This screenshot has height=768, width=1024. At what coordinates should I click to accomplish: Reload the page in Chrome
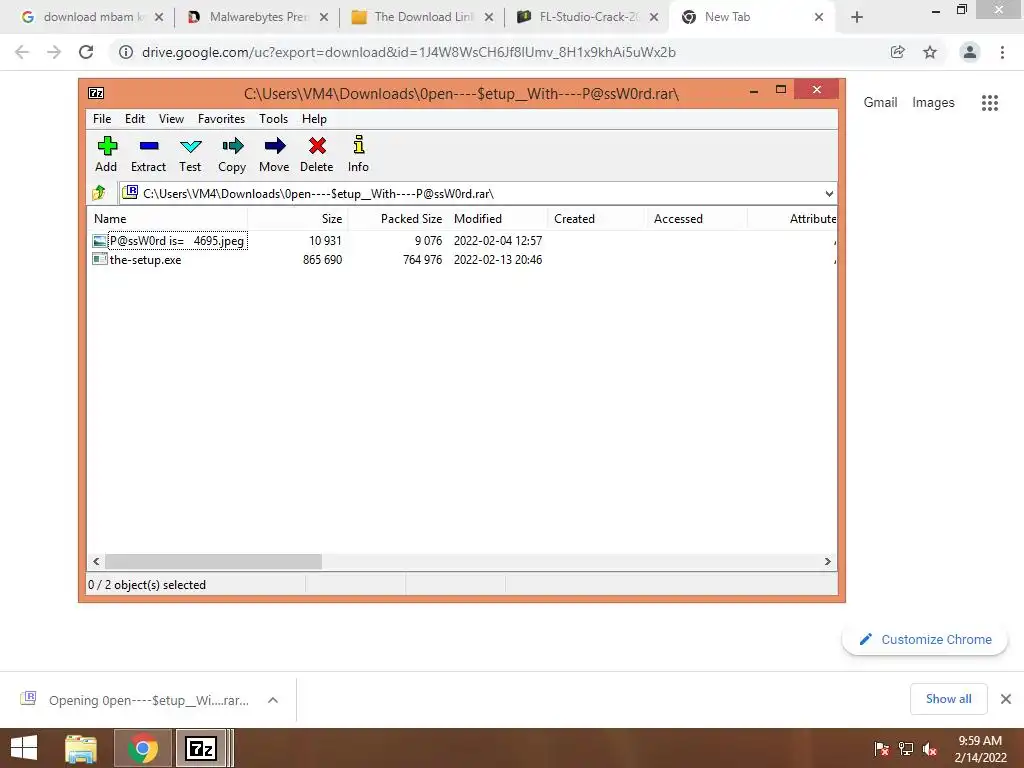point(86,52)
